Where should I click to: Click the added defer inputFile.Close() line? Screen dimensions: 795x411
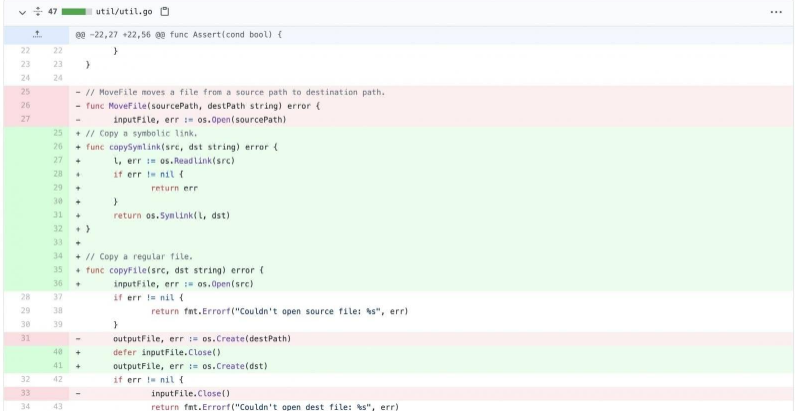pyautogui.click(x=166, y=352)
